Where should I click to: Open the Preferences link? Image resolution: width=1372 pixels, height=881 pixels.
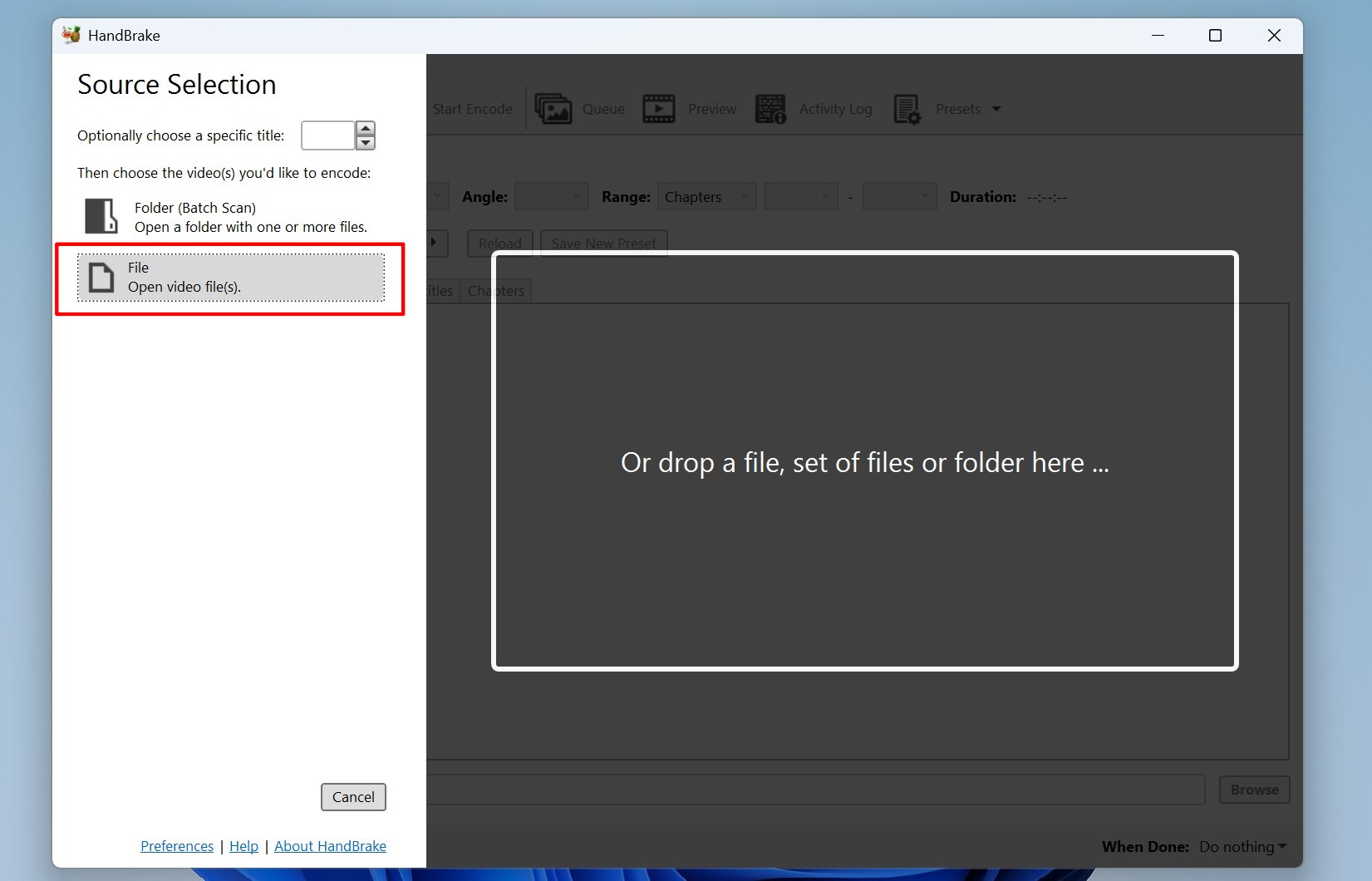tap(177, 846)
